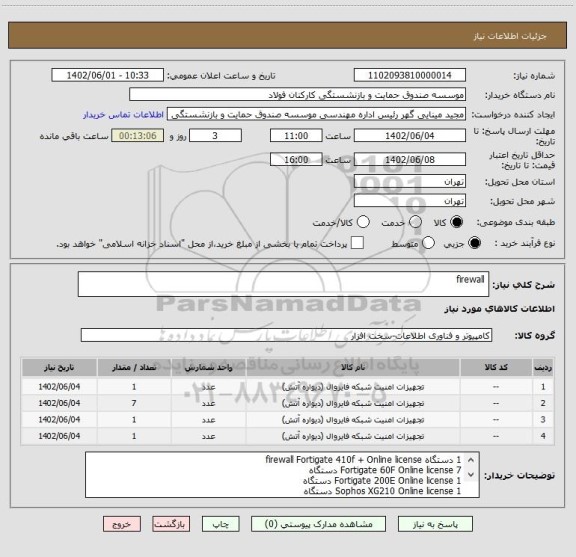Click the جزئیات اطلاعات نیاز header title

510,36
